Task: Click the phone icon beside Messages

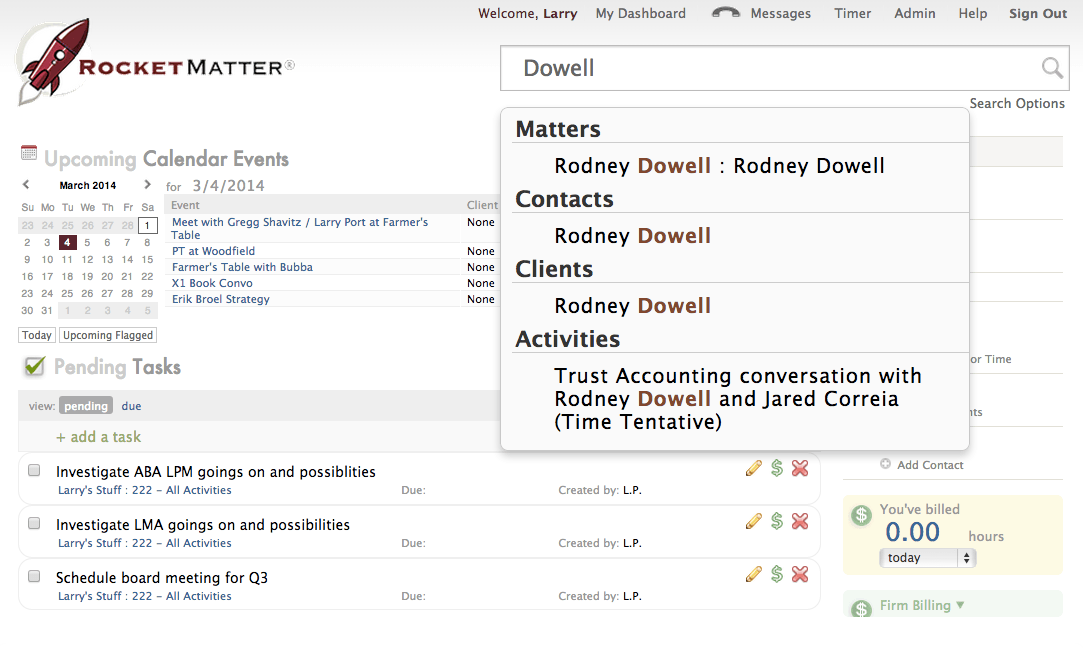Action: pyautogui.click(x=726, y=13)
